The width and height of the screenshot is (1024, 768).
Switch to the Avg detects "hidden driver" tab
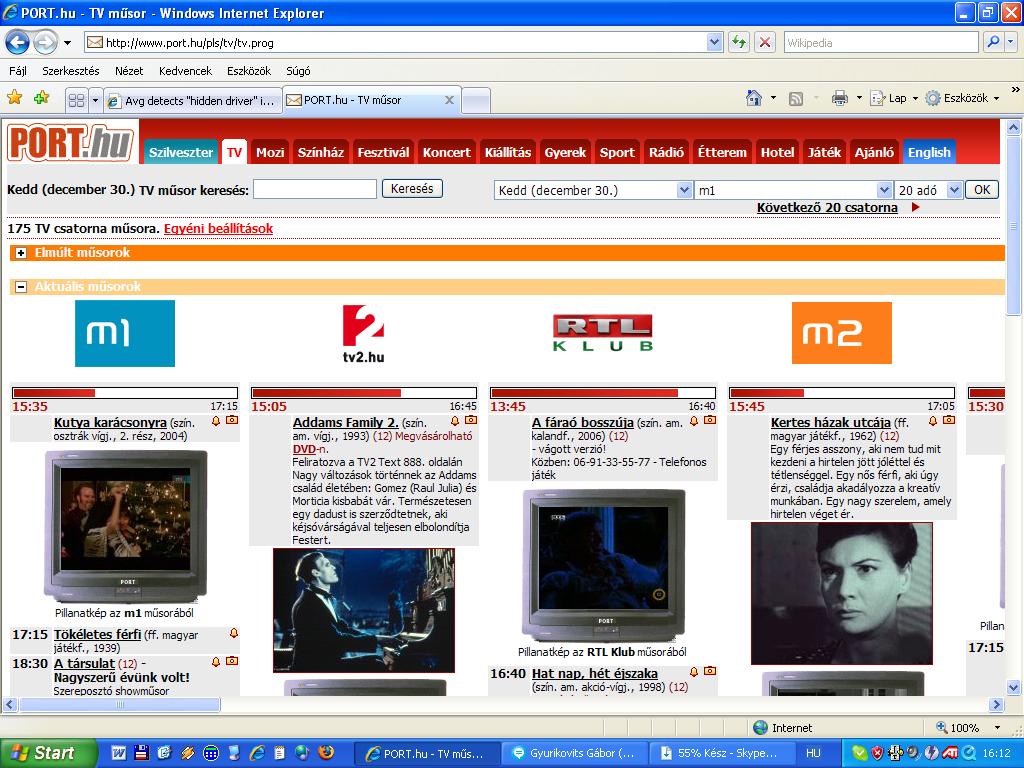[194, 101]
